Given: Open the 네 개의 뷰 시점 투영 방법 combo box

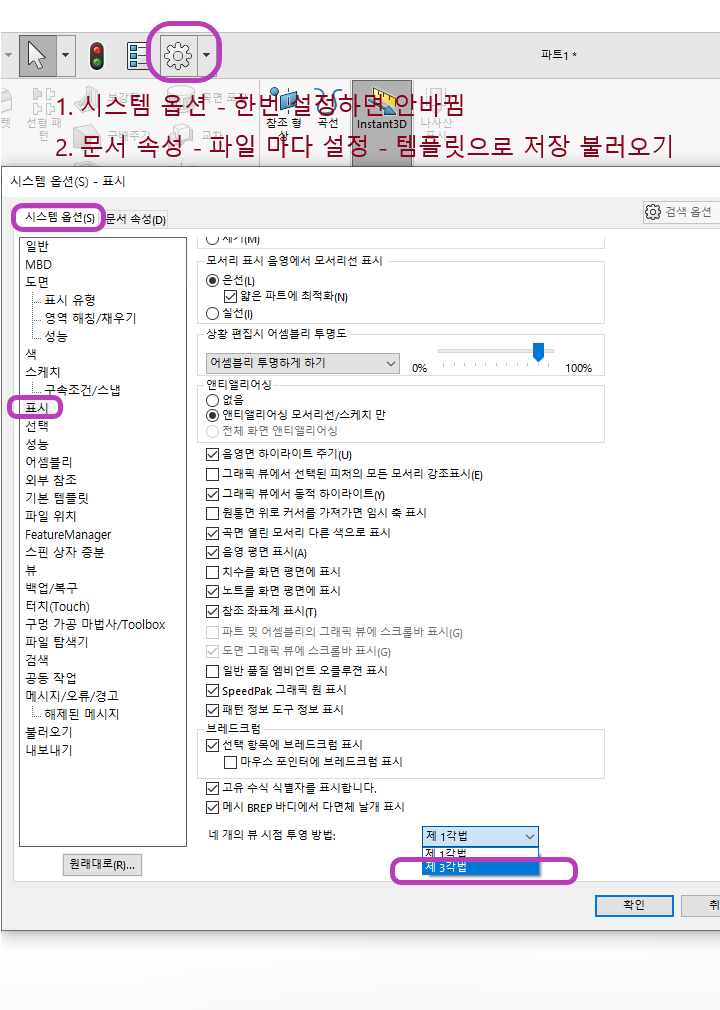Looking at the screenshot, I should (480, 836).
